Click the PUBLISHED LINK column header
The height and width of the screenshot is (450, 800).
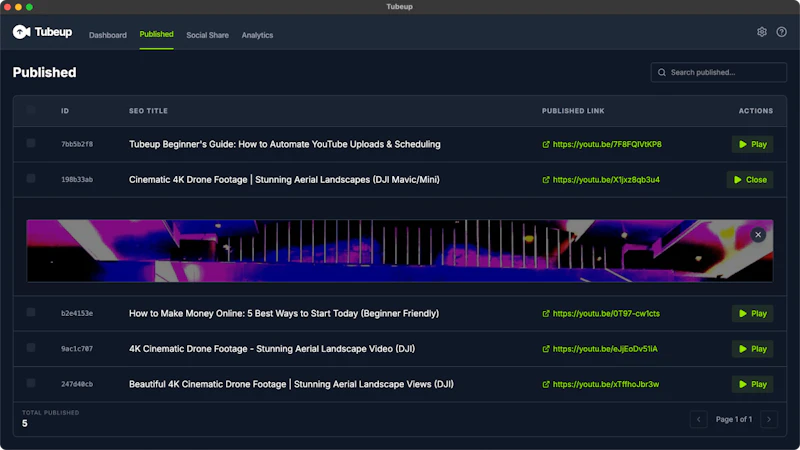click(573, 111)
